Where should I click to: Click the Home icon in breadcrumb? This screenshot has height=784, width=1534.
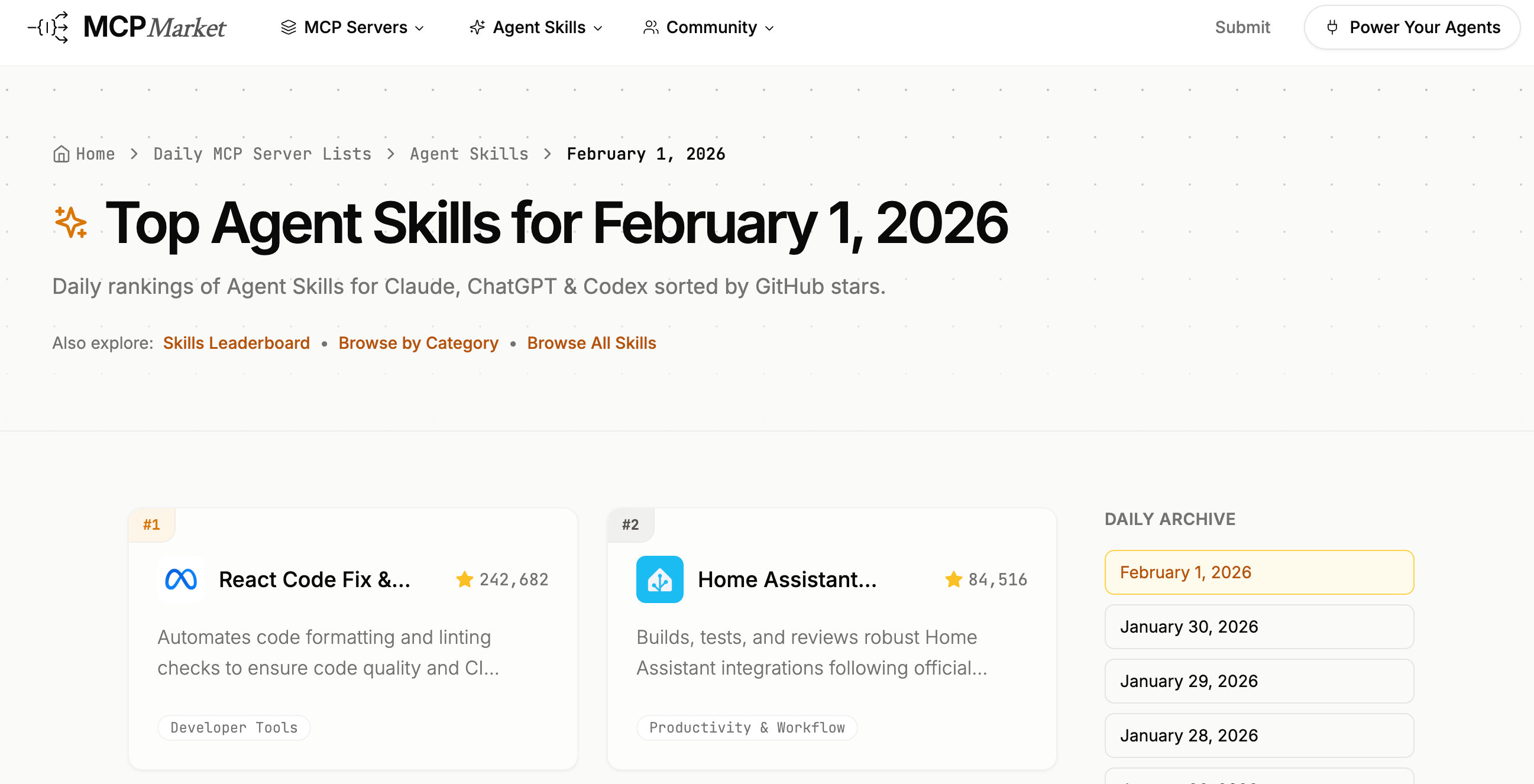pyautogui.click(x=61, y=154)
